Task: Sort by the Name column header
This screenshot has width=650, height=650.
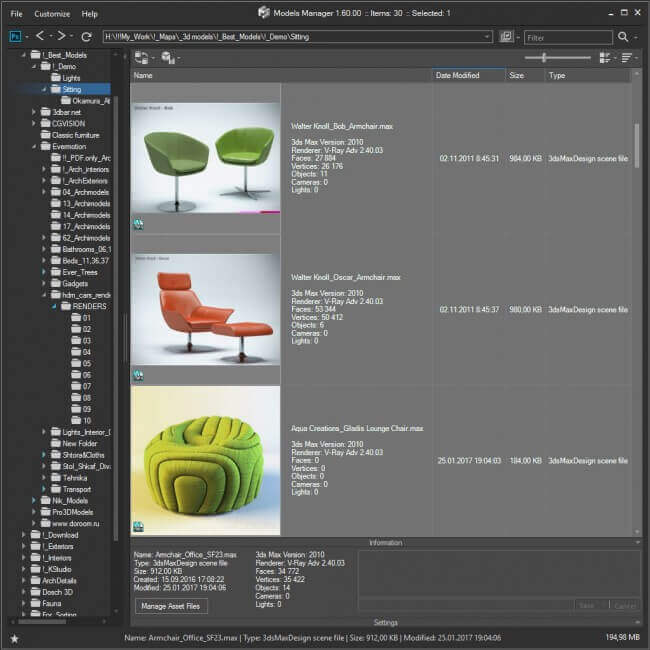Action: [x=281, y=75]
